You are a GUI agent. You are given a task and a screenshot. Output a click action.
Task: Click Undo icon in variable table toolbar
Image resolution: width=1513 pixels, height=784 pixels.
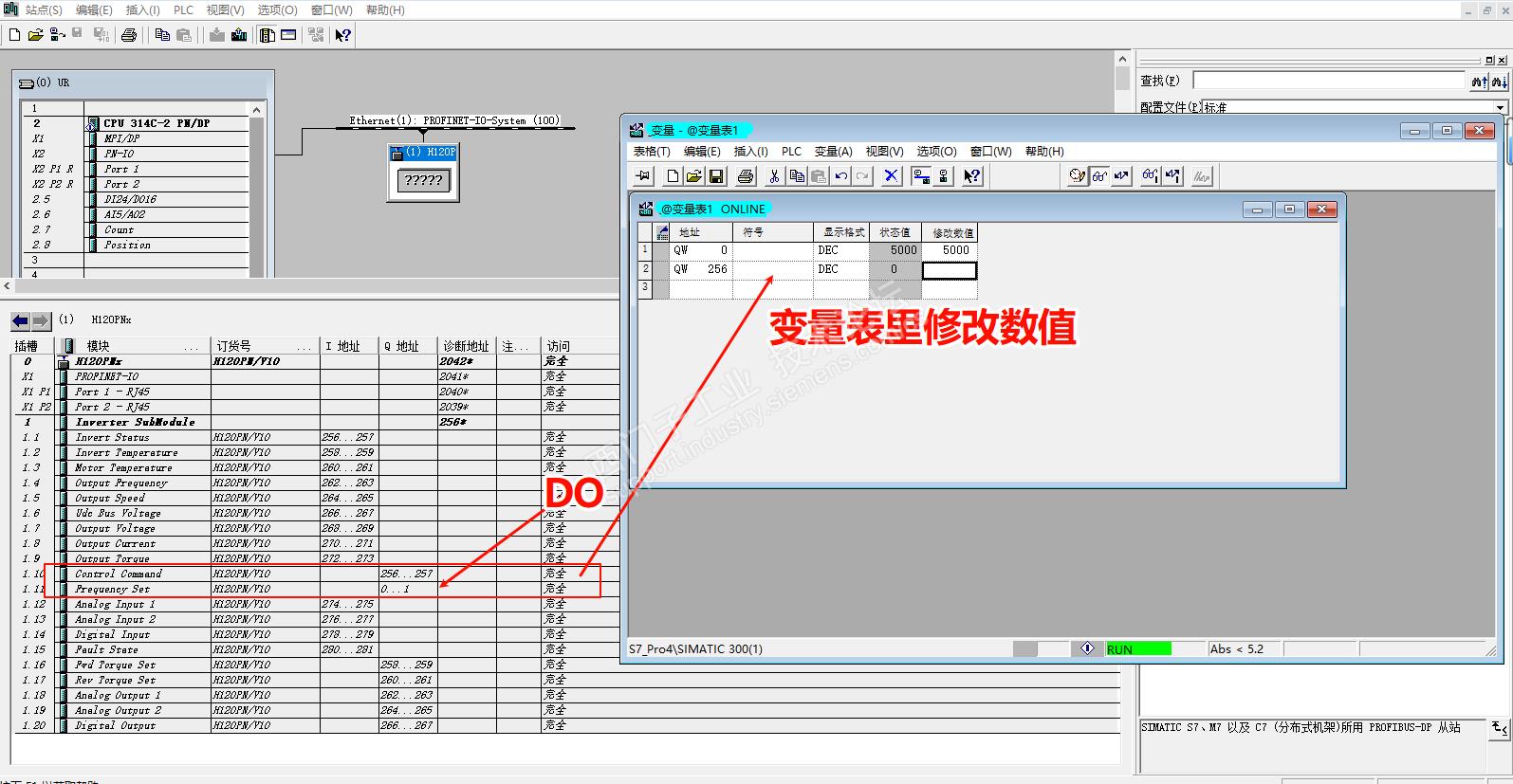point(840,175)
